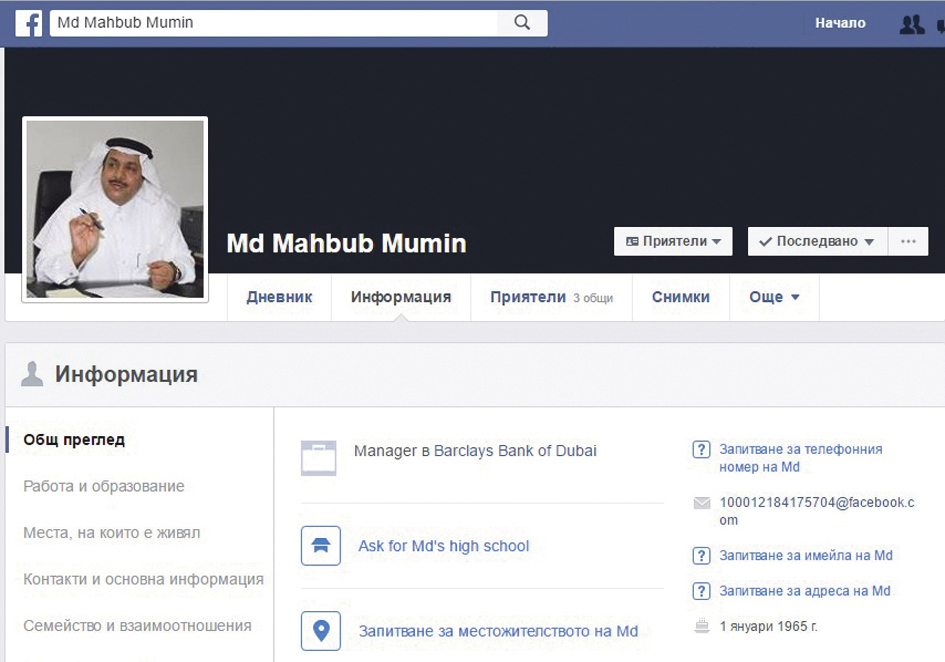
Task: Click Barclays Bank of Dubai workplace text
Action: (x=515, y=451)
